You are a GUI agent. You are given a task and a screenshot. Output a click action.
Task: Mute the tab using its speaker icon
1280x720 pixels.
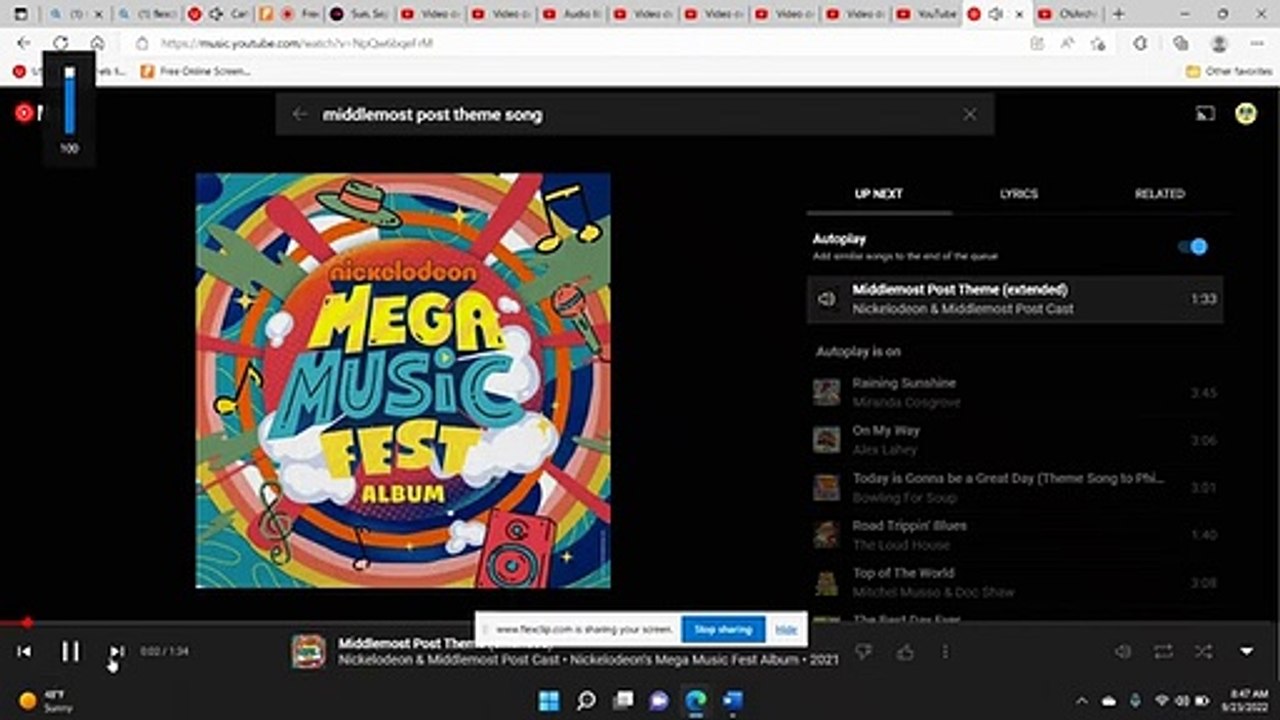(x=994, y=14)
